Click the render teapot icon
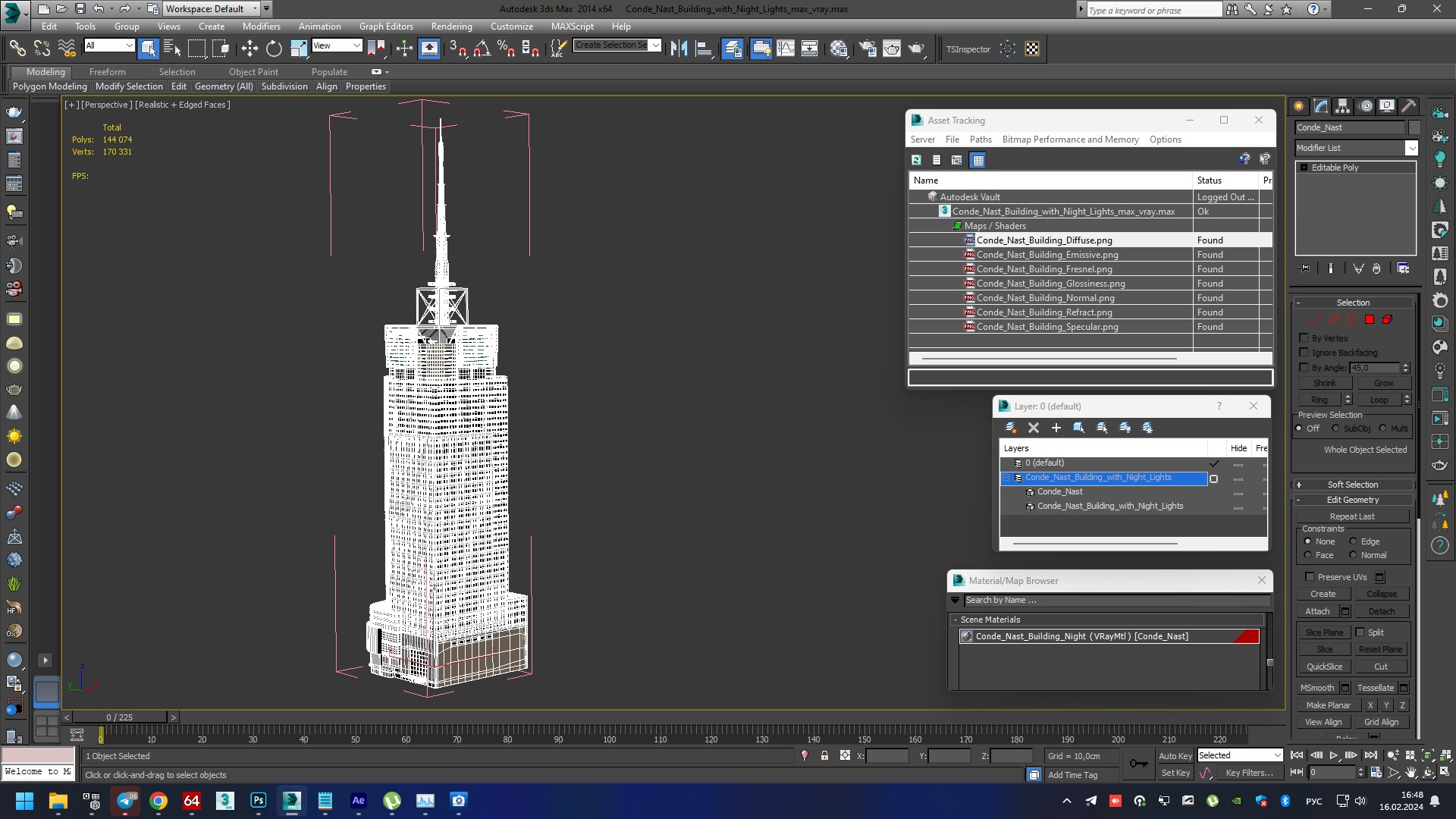1456x819 pixels. pyautogui.click(x=917, y=49)
